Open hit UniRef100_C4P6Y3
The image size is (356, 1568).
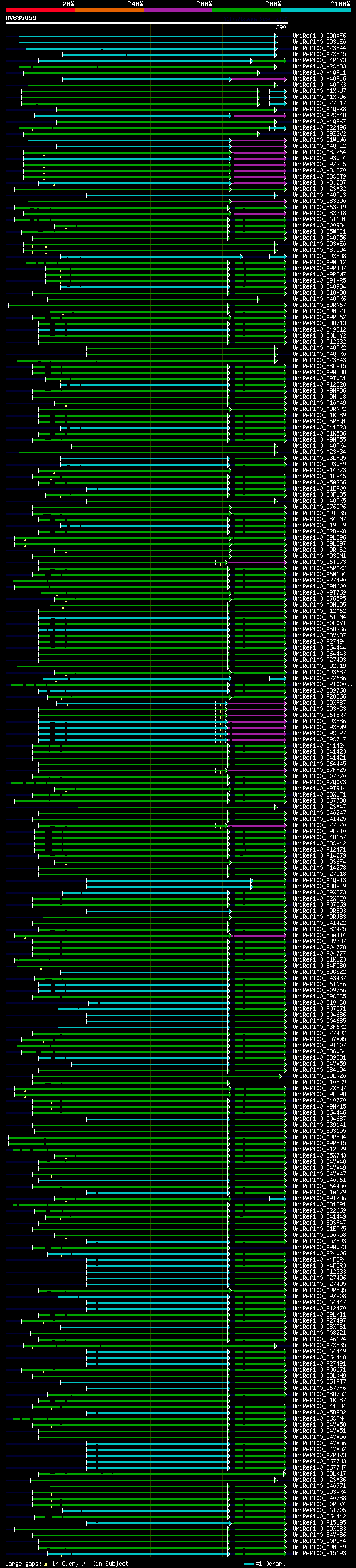(319, 60)
